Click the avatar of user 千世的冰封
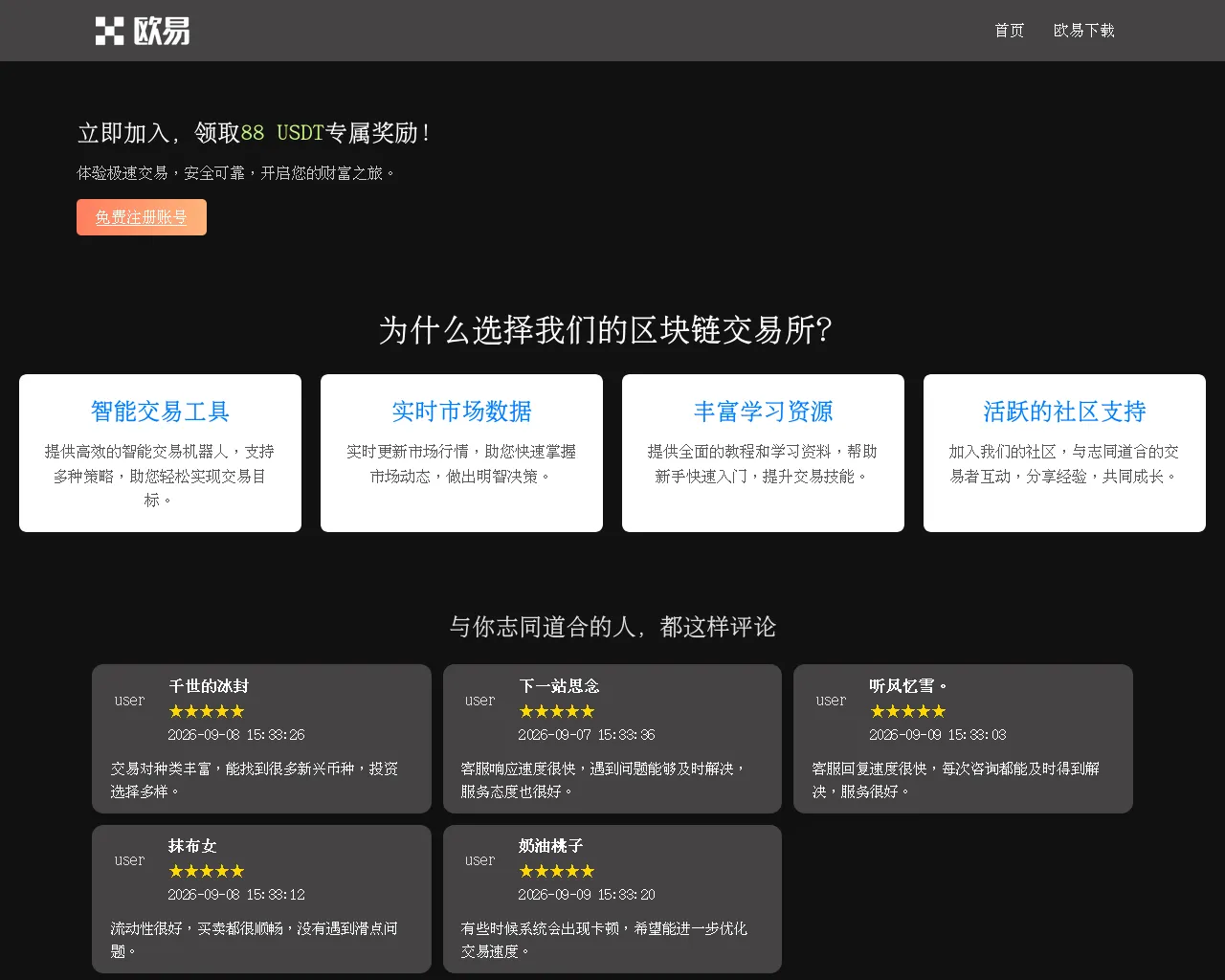1225x980 pixels. pos(129,701)
